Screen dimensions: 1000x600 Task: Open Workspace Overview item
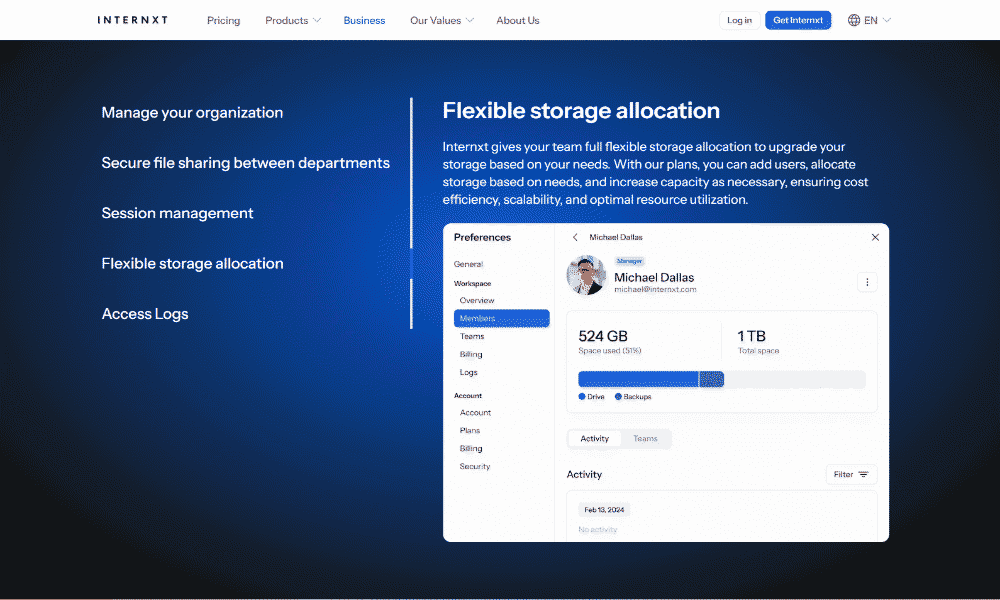477,300
